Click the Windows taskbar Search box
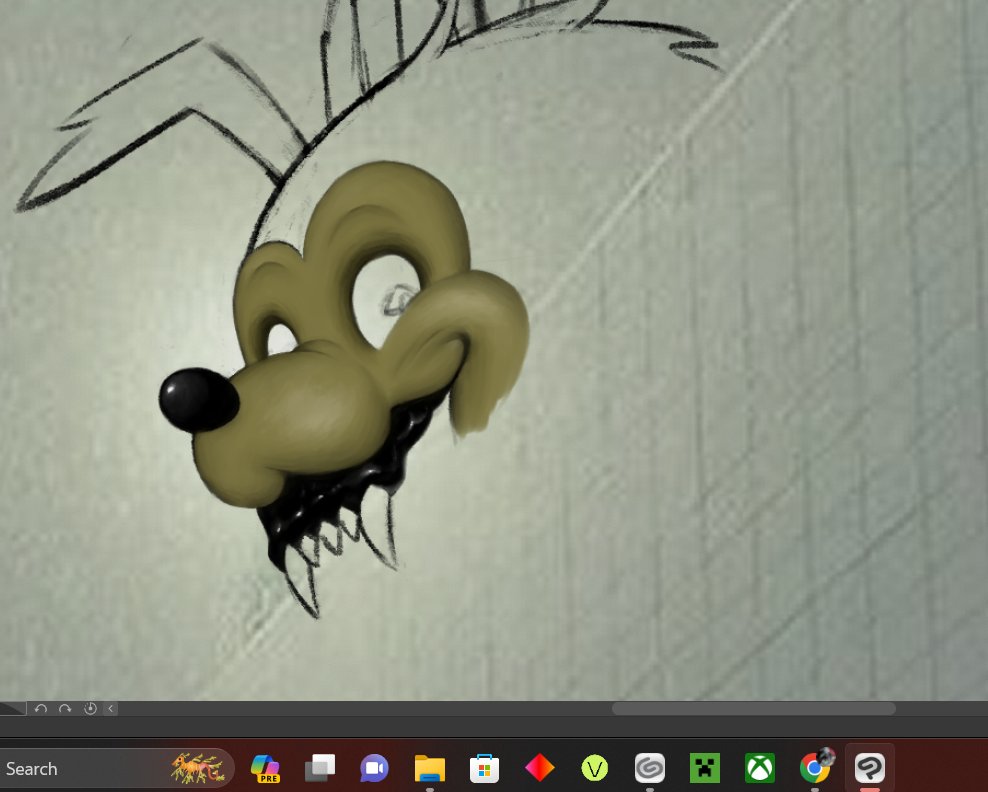 (116, 769)
